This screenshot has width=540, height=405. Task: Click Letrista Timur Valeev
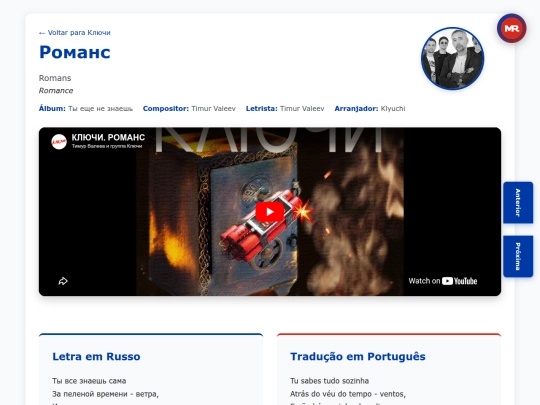coord(285,108)
